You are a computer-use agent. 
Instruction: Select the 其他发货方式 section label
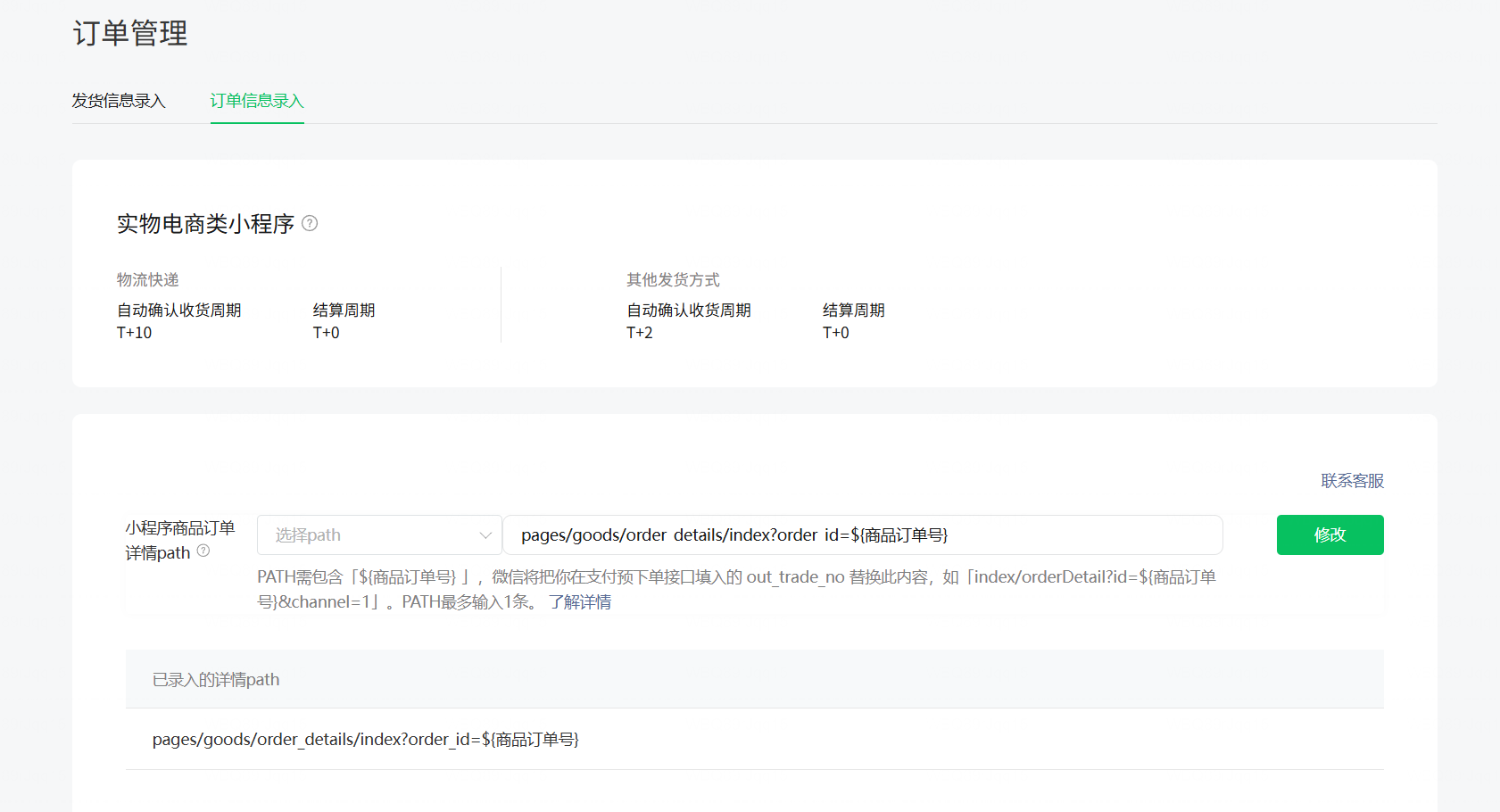[673, 280]
